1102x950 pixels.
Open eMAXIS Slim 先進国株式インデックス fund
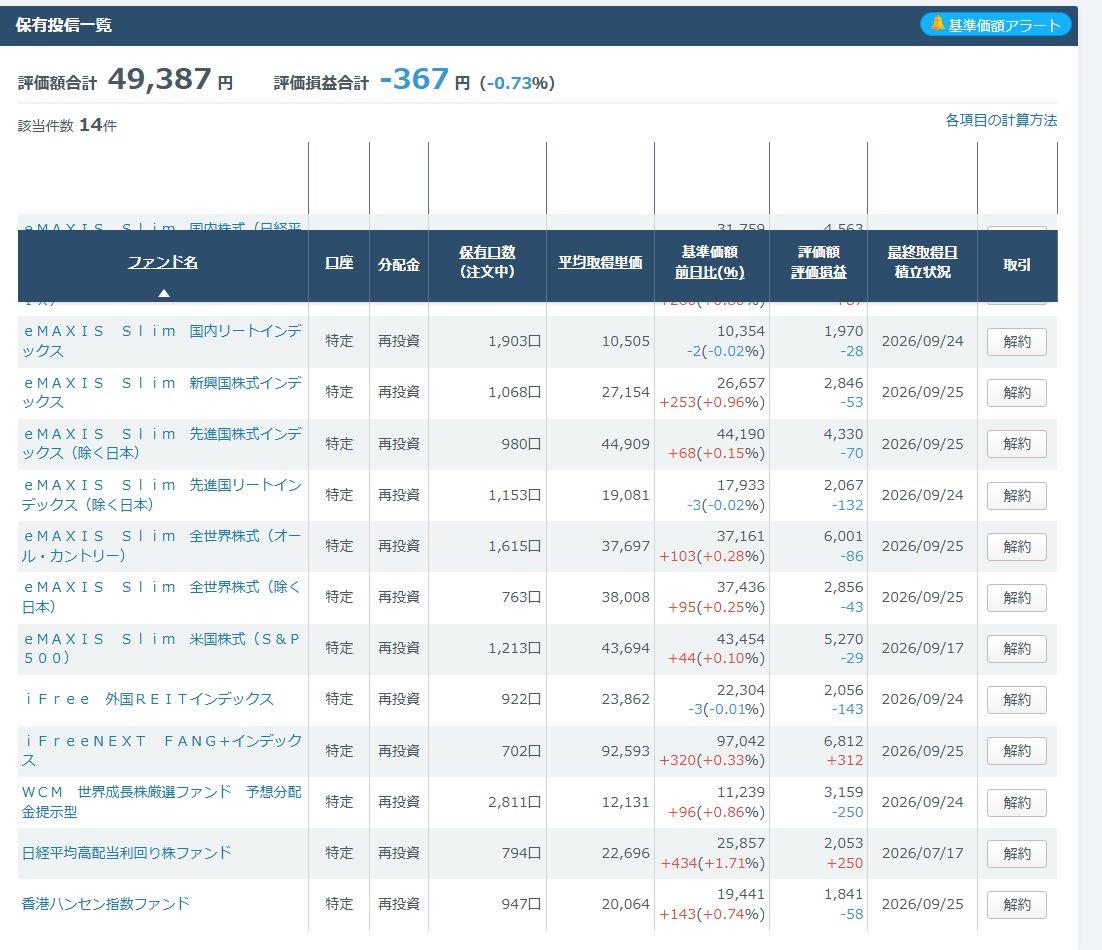(x=162, y=443)
